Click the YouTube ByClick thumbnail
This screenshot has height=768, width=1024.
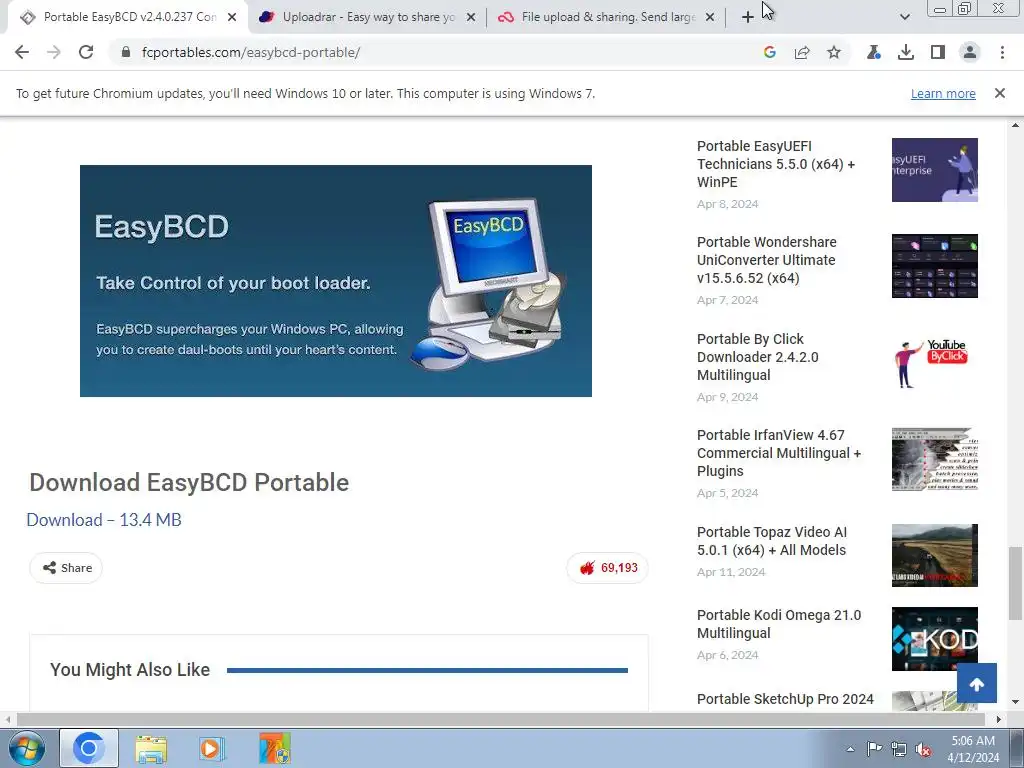point(935,362)
